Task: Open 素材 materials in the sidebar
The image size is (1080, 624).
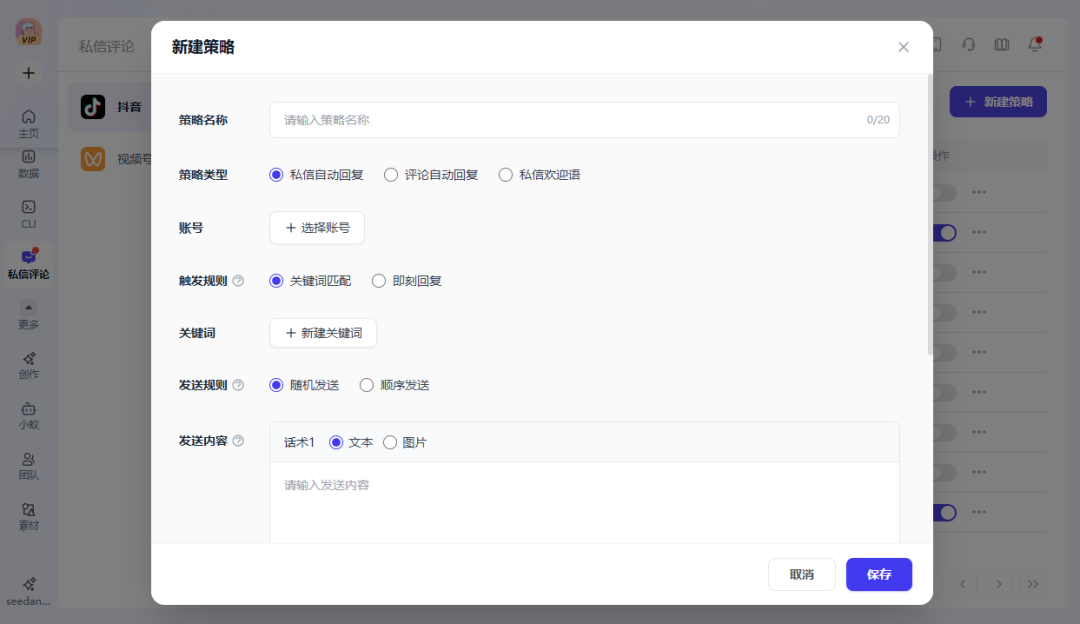Action: pyautogui.click(x=28, y=517)
